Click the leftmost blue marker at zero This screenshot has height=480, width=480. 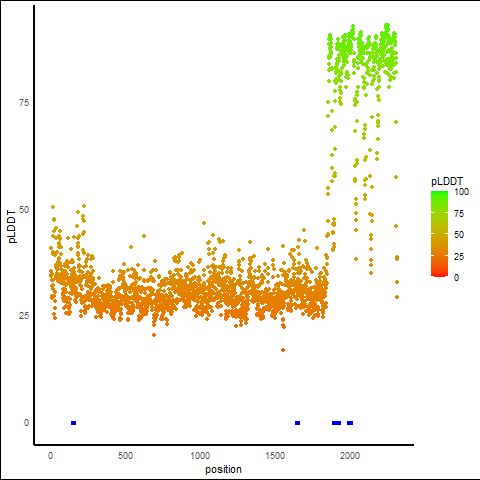(x=74, y=423)
